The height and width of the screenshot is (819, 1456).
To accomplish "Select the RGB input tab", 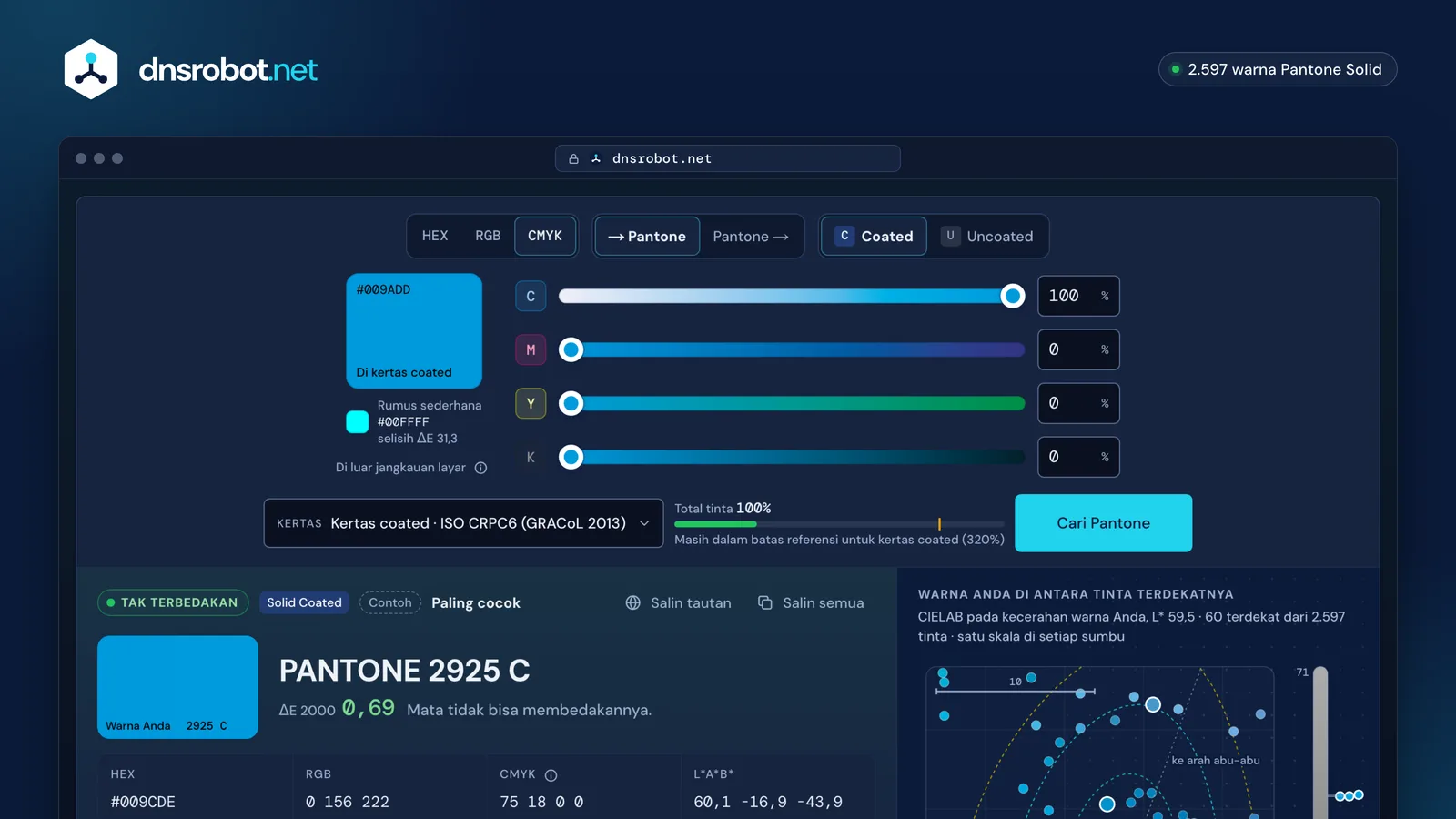I will click(488, 236).
